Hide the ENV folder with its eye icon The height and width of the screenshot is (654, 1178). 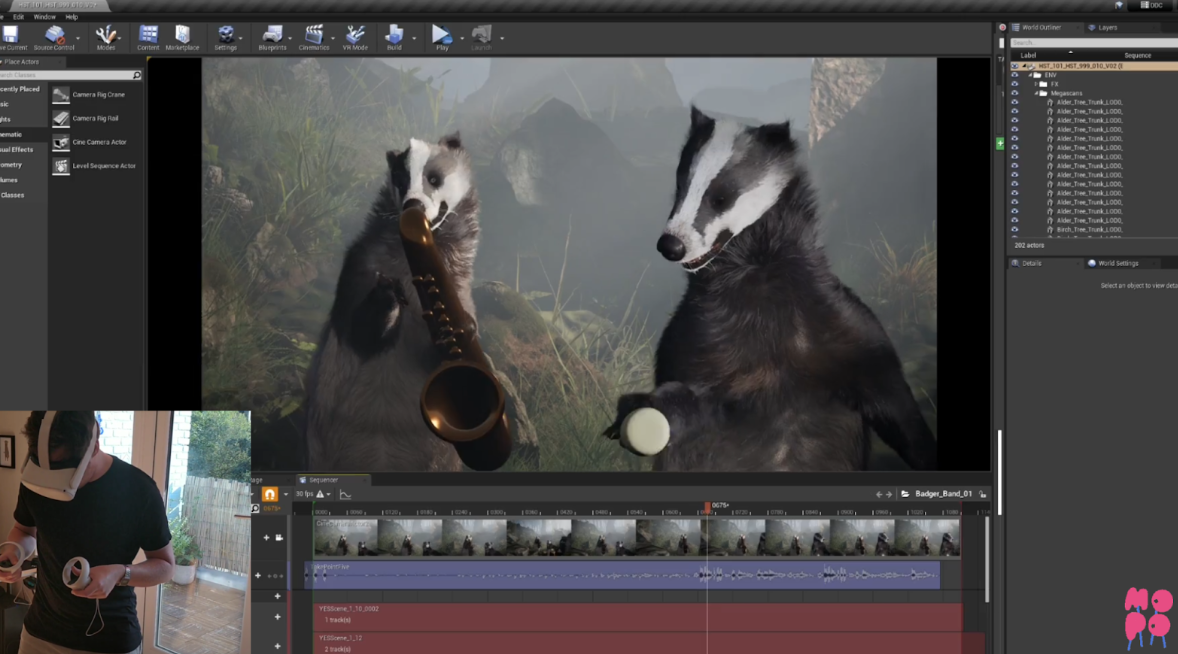[x=1014, y=75]
